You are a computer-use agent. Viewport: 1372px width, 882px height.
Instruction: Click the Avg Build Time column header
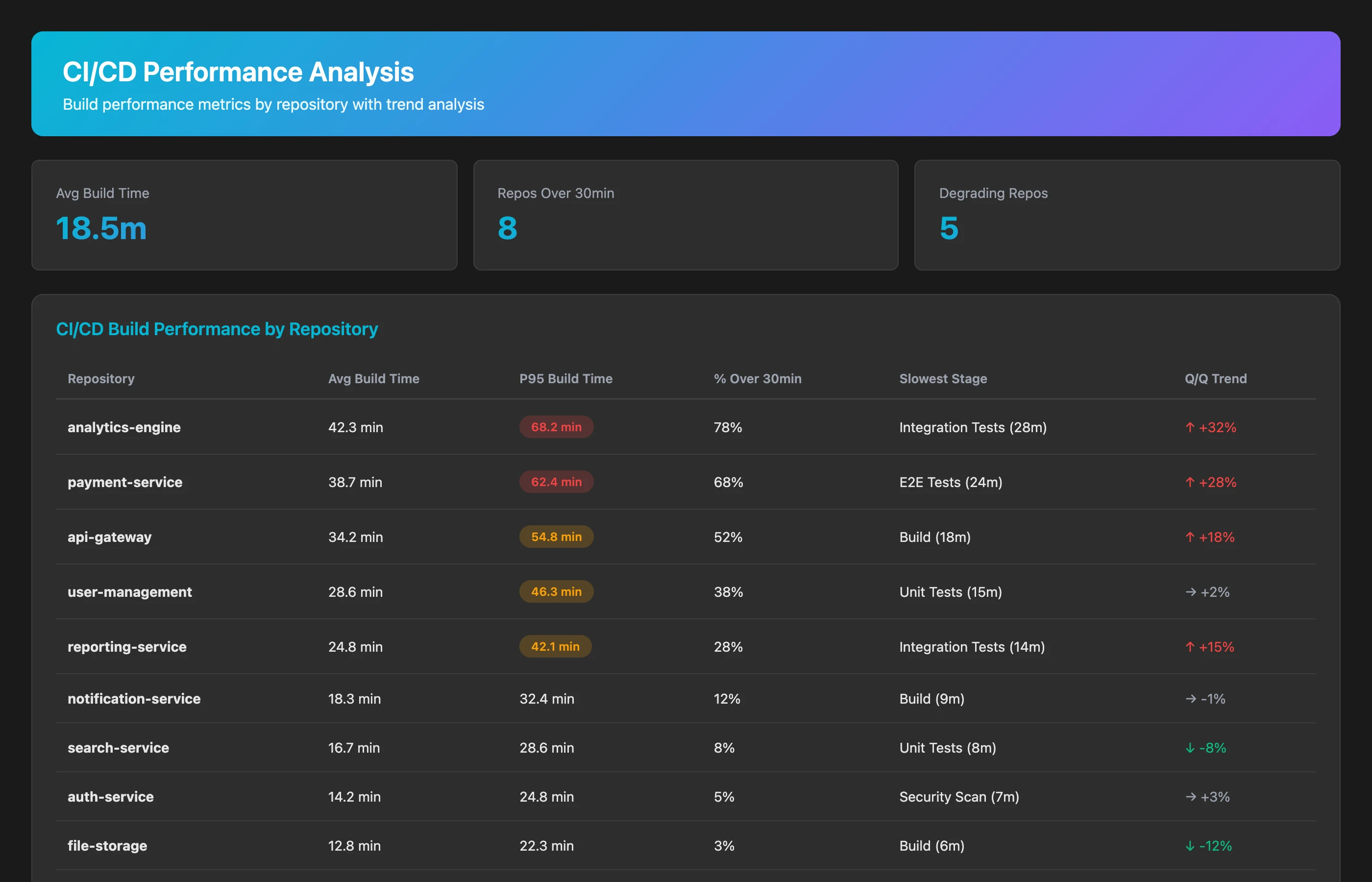pyautogui.click(x=373, y=379)
